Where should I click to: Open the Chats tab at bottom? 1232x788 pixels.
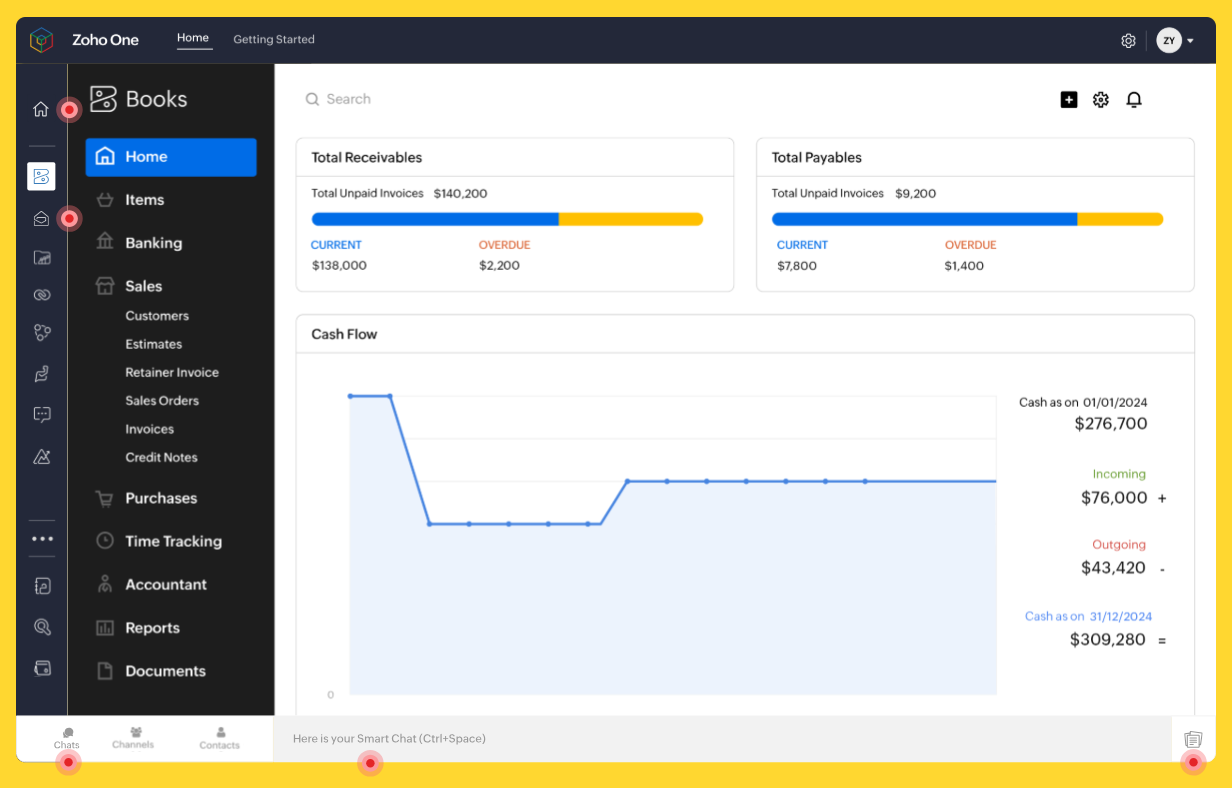pos(67,739)
